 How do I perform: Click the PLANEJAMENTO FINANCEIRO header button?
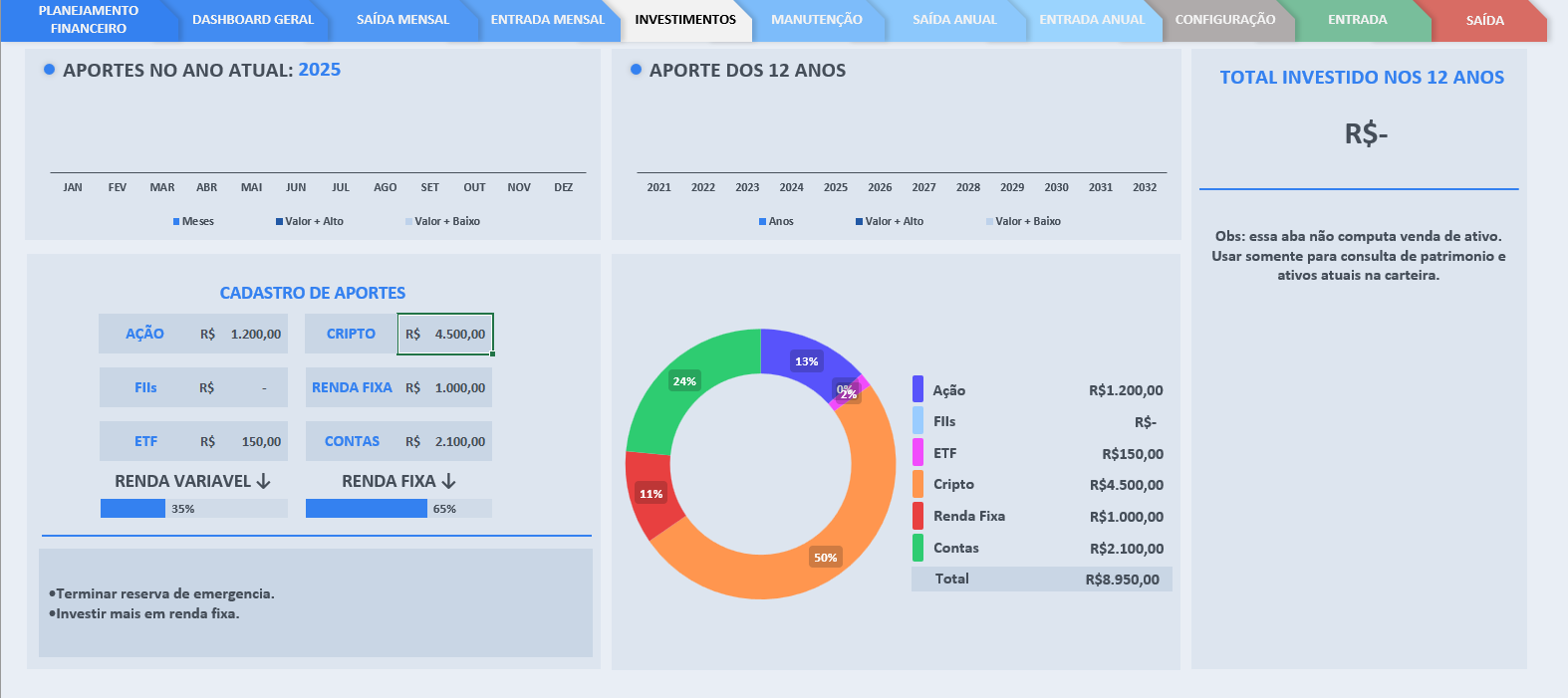pyautogui.click(x=89, y=20)
